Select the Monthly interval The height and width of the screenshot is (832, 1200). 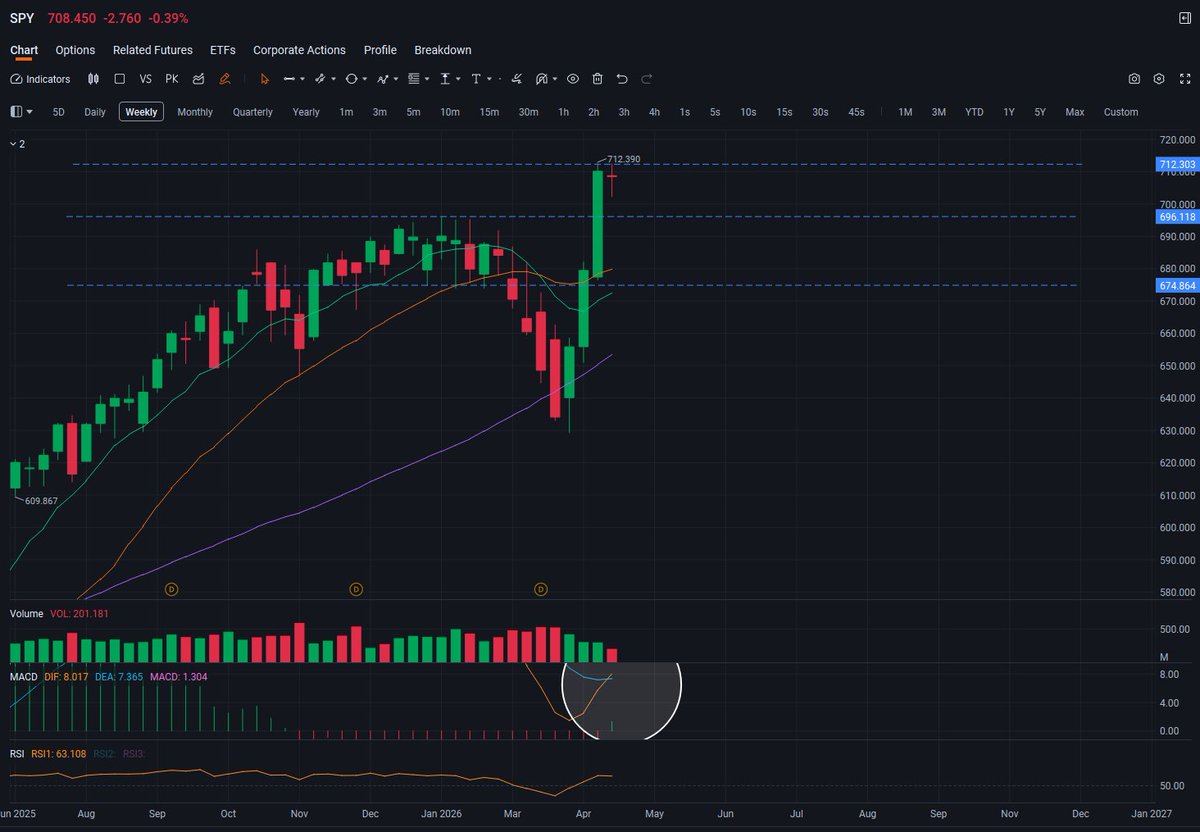[195, 112]
